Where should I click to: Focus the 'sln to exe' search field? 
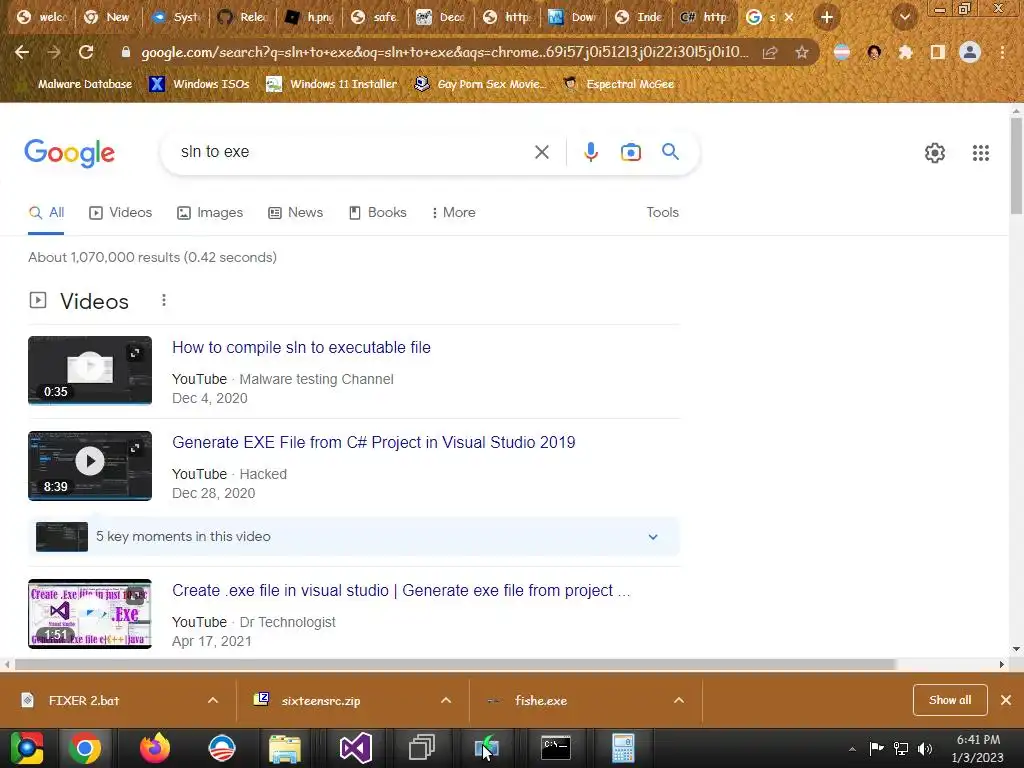point(353,152)
